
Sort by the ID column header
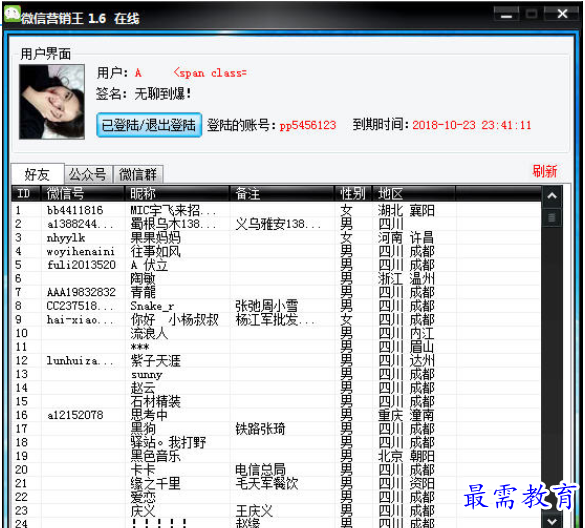point(26,194)
